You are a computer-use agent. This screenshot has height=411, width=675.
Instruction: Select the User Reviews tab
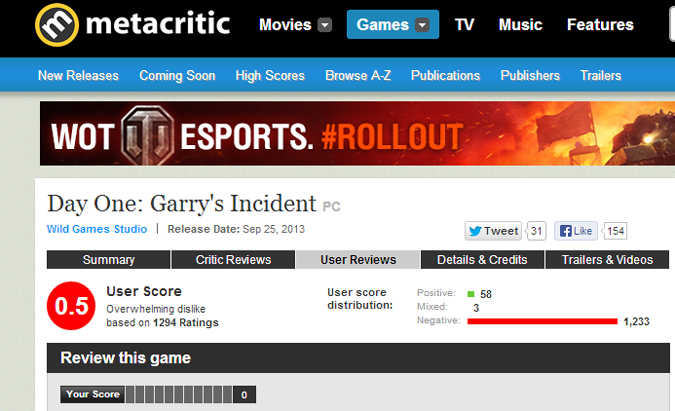coord(358,260)
